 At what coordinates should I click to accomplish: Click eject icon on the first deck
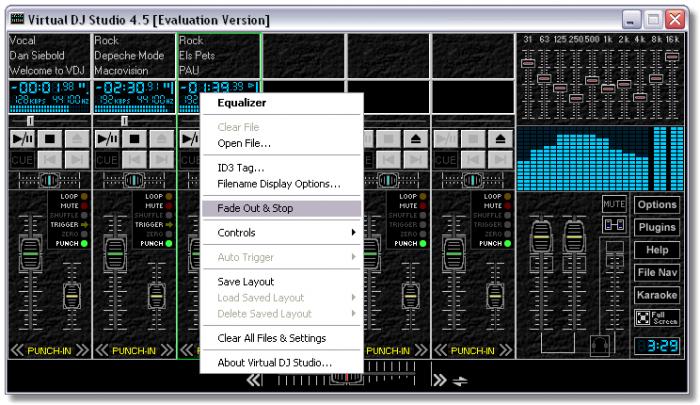coord(76,140)
